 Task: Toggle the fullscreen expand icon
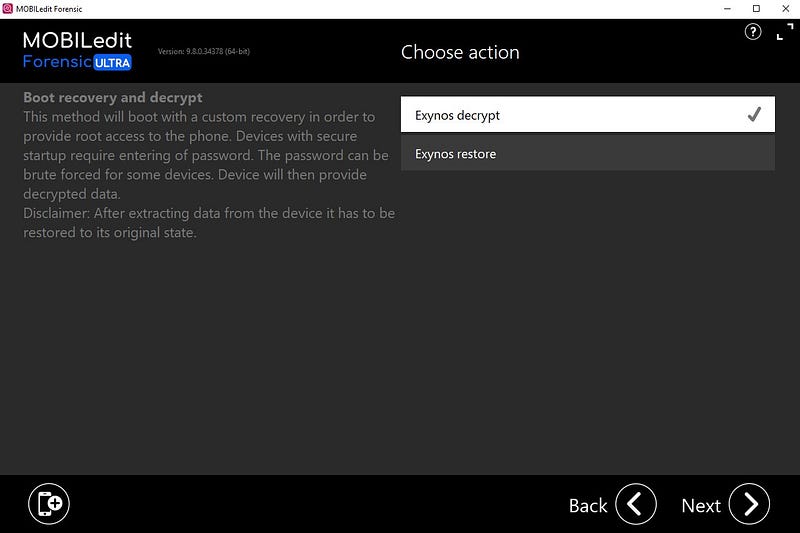click(x=785, y=32)
